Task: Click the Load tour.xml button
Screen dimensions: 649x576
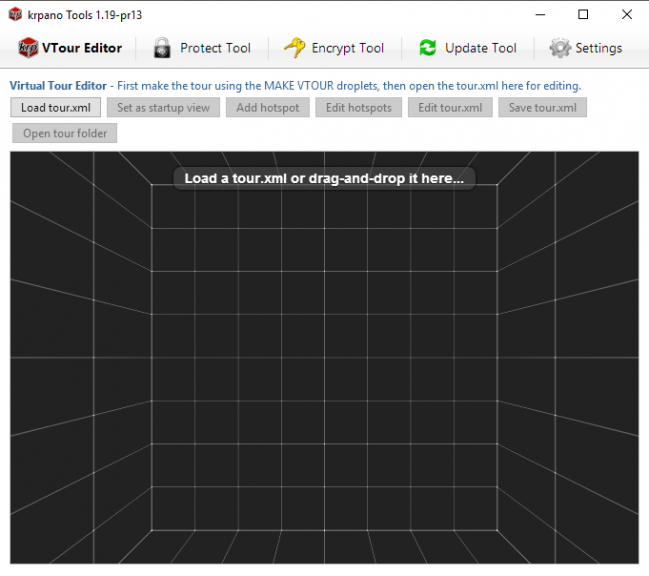Action: coord(55,108)
